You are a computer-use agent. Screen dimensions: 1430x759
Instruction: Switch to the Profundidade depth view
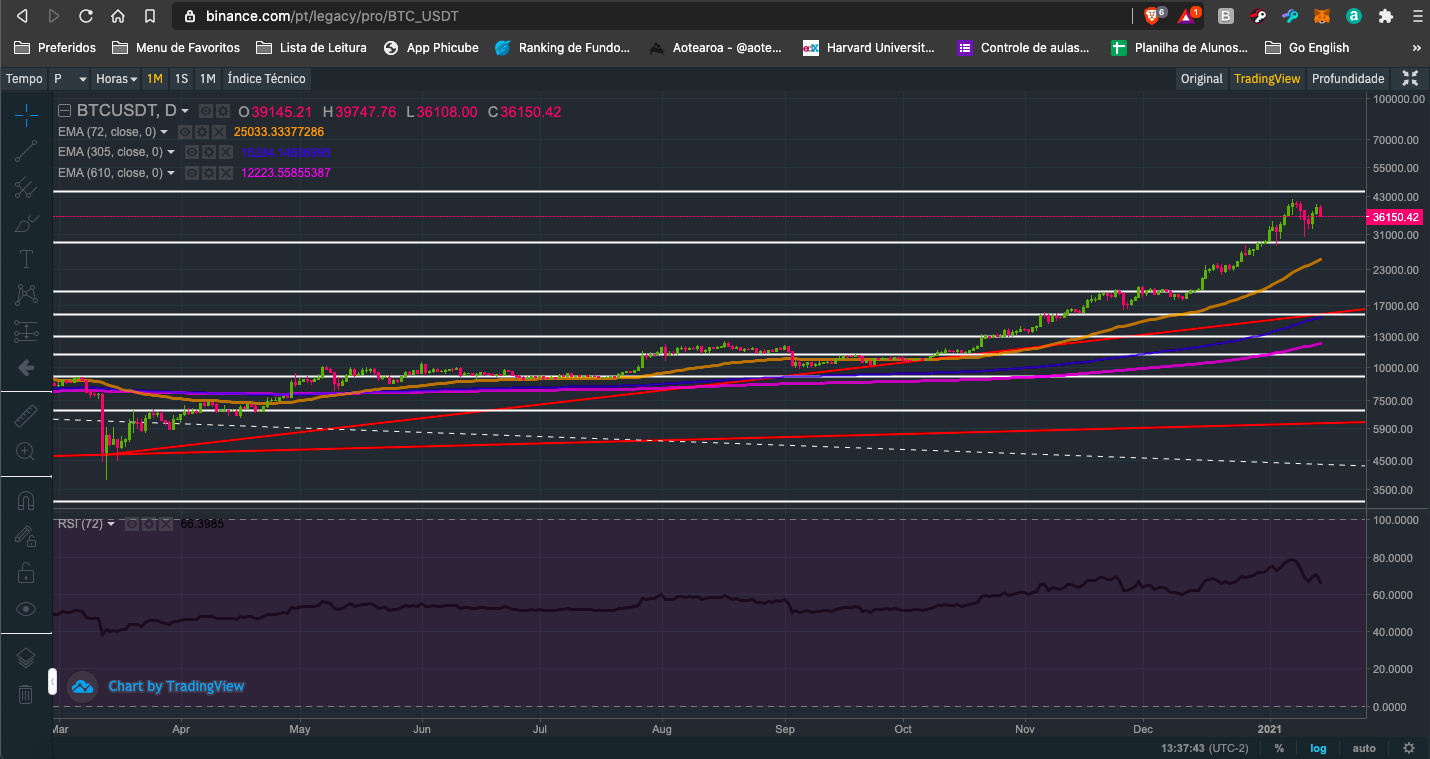point(1348,79)
